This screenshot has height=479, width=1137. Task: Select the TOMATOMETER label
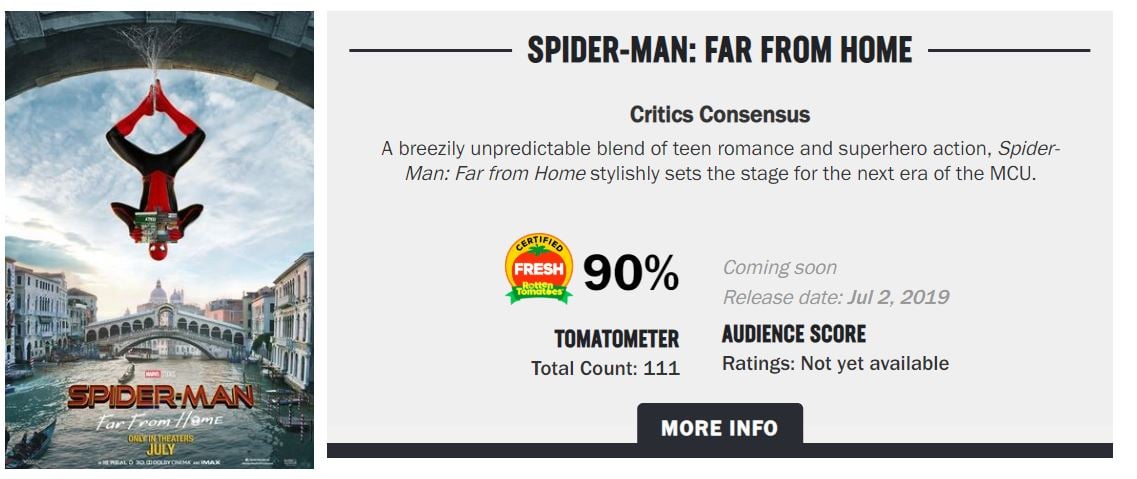[x=617, y=339]
